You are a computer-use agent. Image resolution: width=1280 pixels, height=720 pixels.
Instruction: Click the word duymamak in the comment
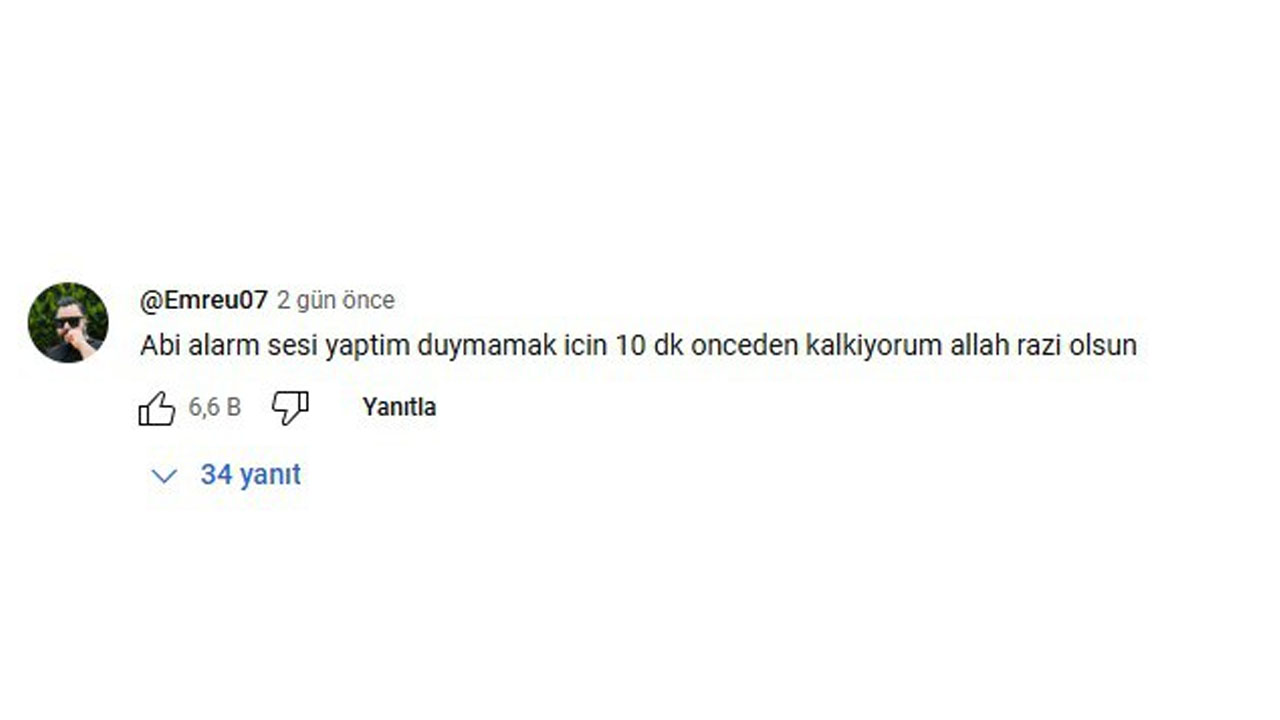click(473, 346)
